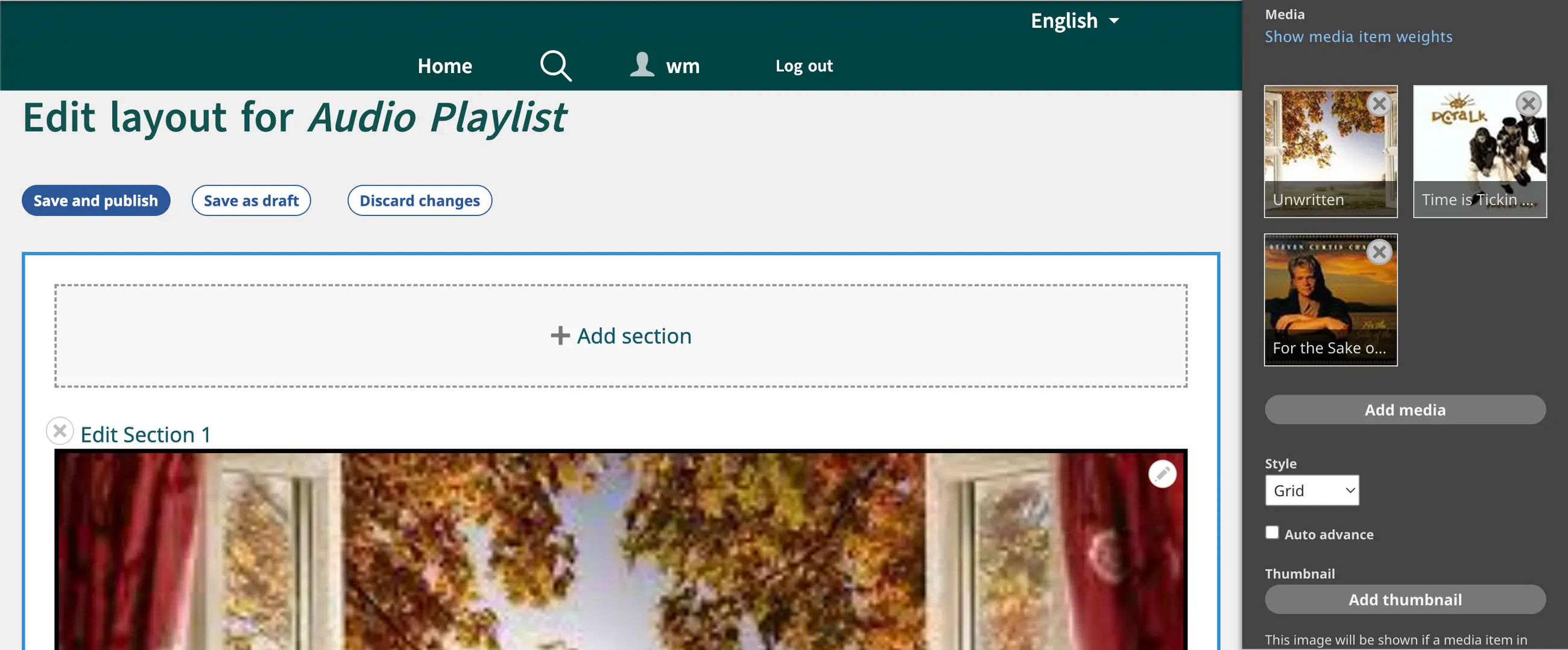Click the remove Section 1 X icon
Viewport: 1568px width, 650px height.
(60, 432)
